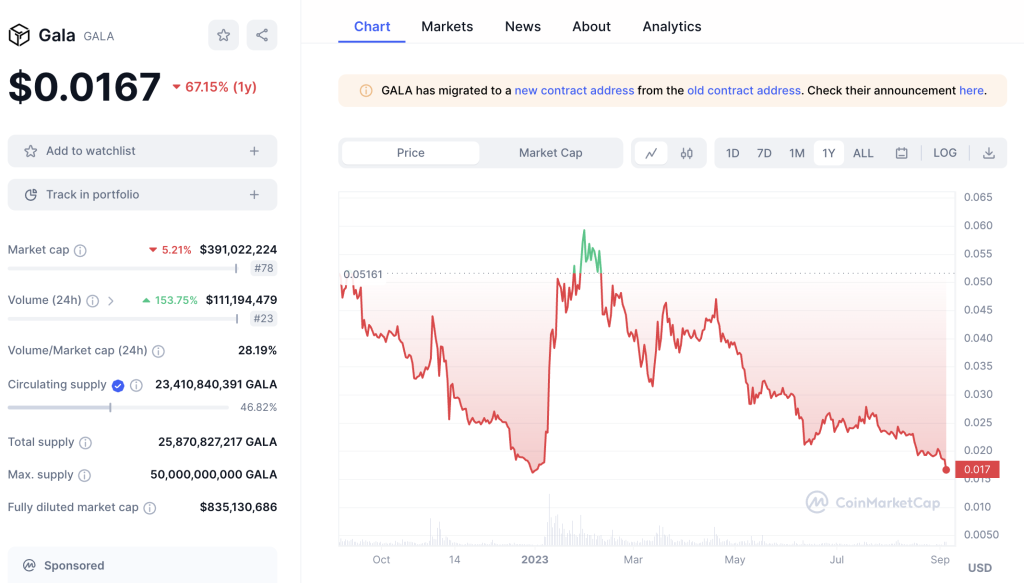The height and width of the screenshot is (583, 1024).
Task: Click info icon beside Fully diluted market cap
Action: (150, 508)
